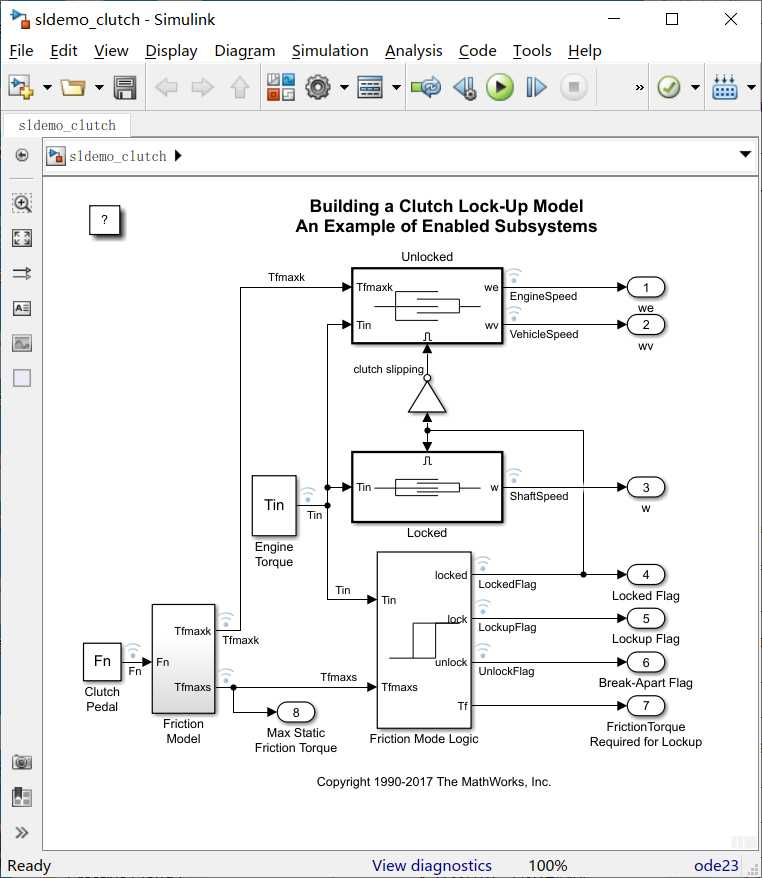Open the Display menu
Image resolution: width=762 pixels, height=878 pixels.
[x=171, y=51]
